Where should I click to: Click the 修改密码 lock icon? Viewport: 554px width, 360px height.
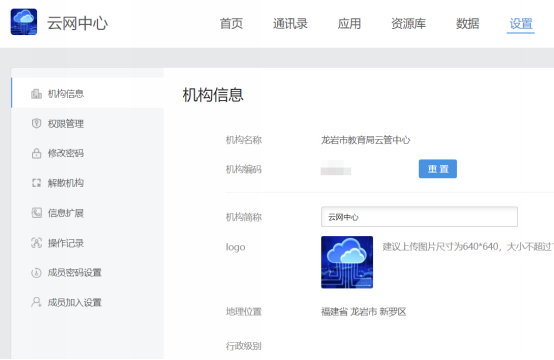coord(36,153)
